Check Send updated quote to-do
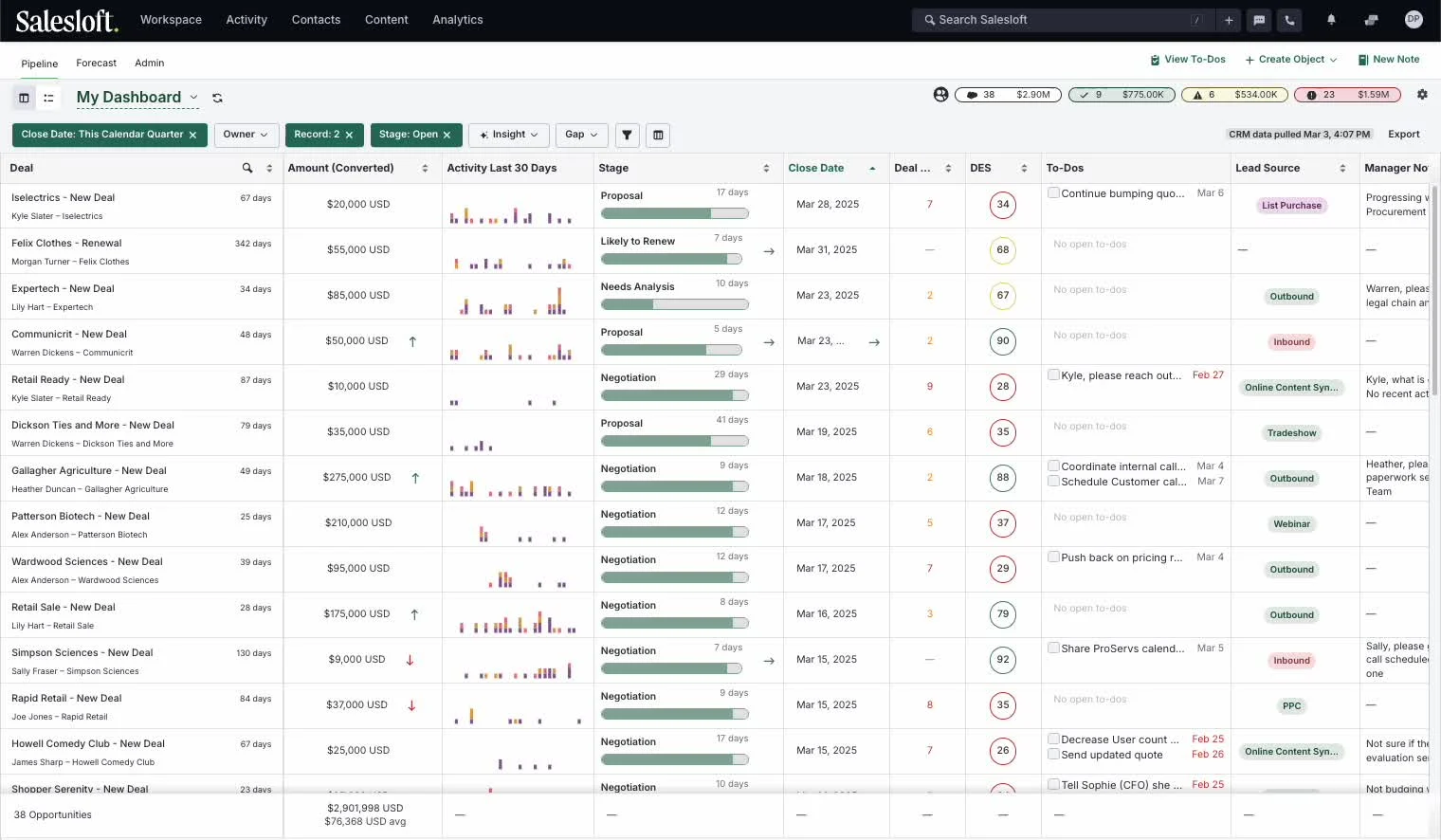Viewport: 1441px width, 840px height. pos(1053,754)
